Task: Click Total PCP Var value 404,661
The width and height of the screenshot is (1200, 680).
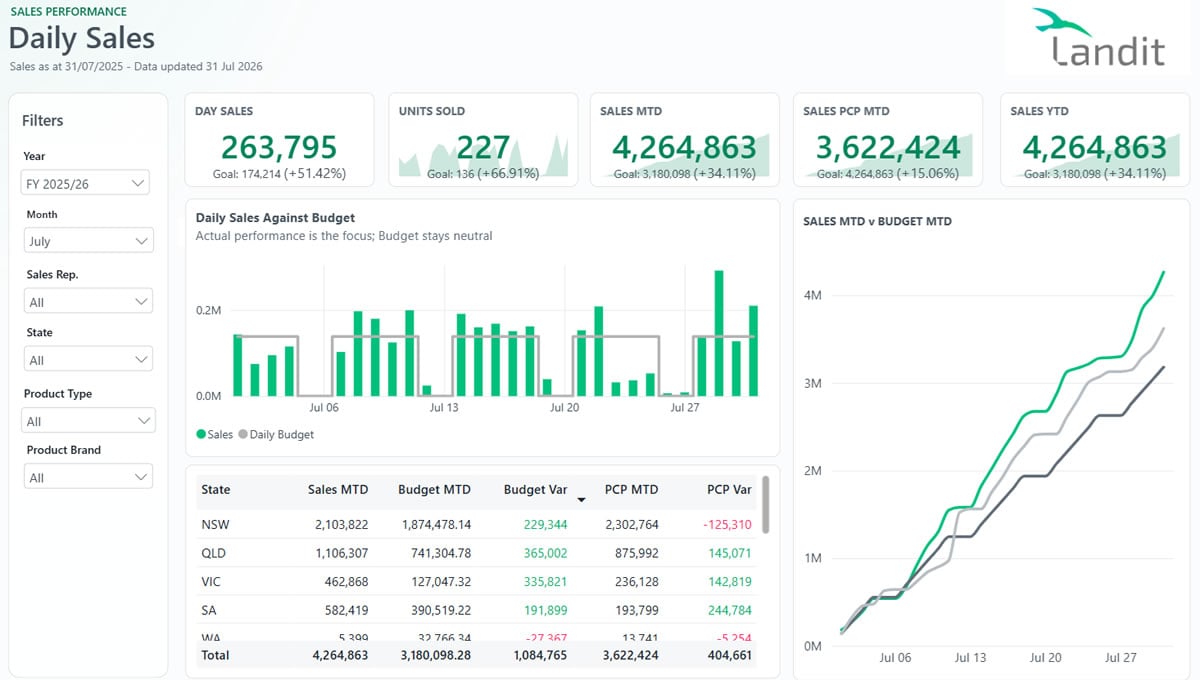Action: point(728,655)
